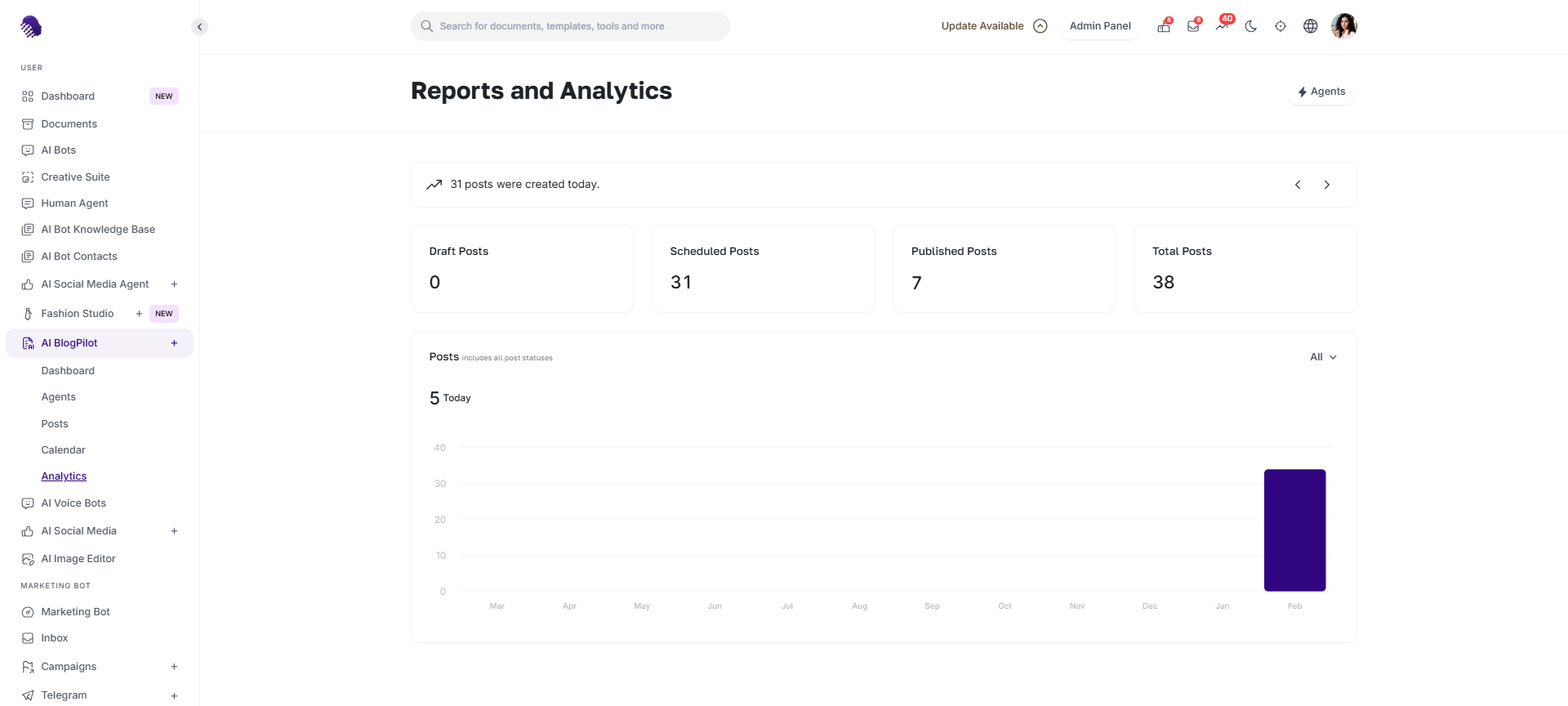The height and width of the screenshot is (706, 1568).
Task: Click the Published Posts card
Action: 1004,269
